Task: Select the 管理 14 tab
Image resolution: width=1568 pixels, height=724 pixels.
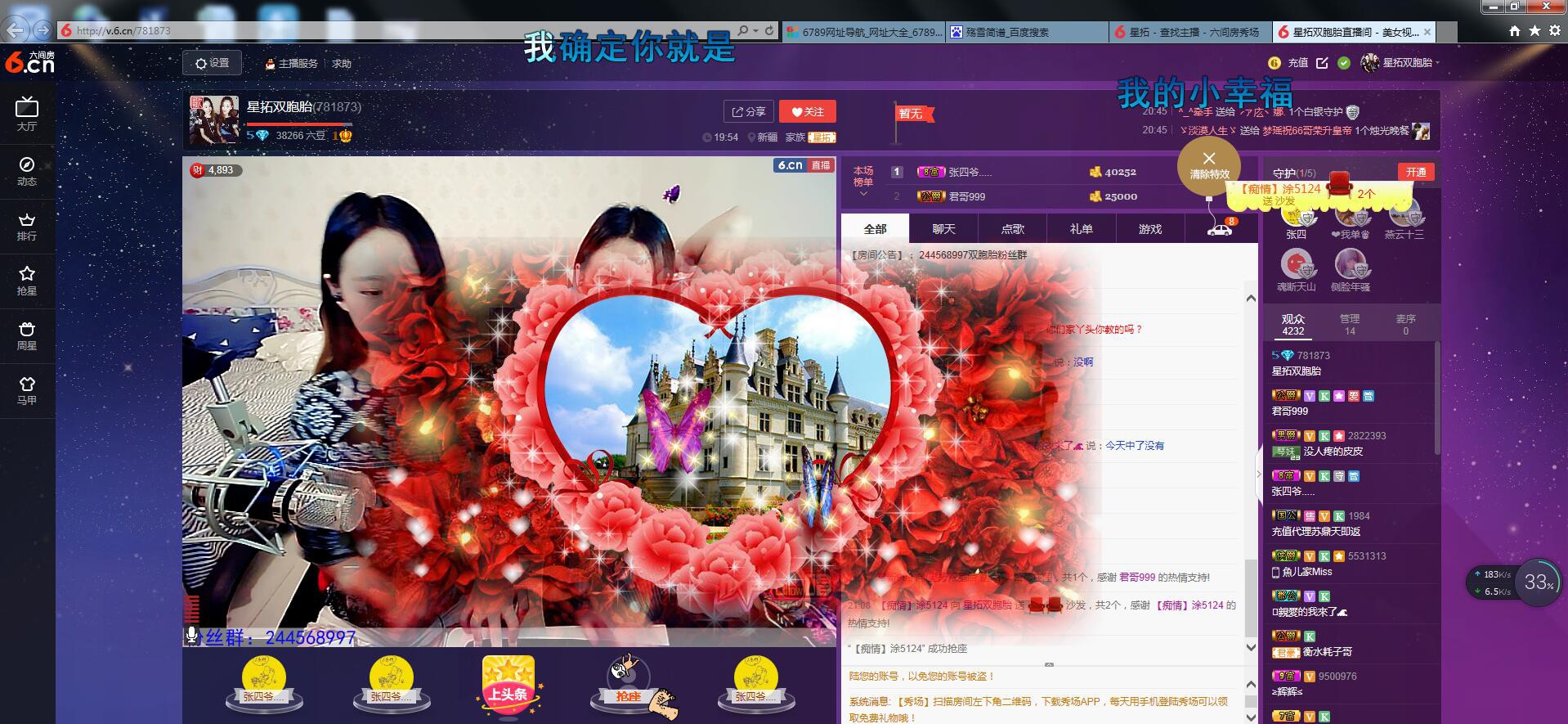Action: click(1350, 325)
